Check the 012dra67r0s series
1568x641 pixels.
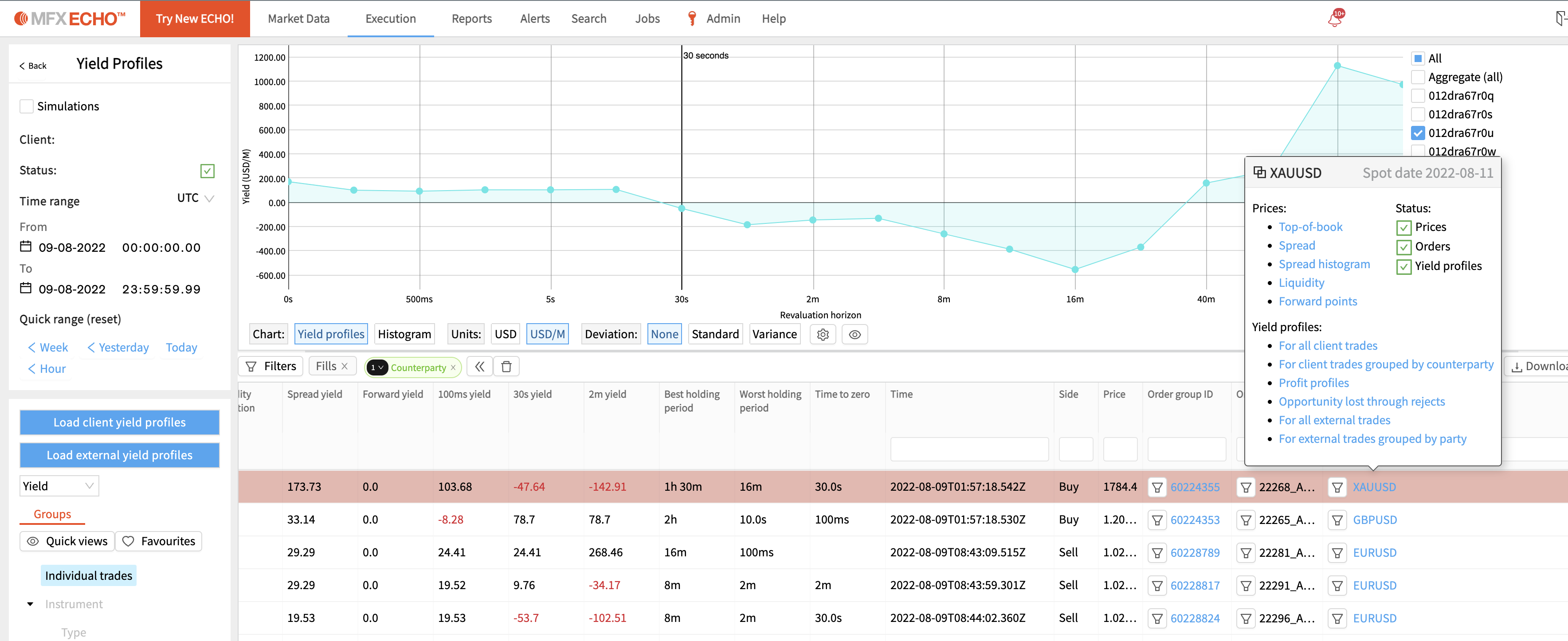point(1418,114)
